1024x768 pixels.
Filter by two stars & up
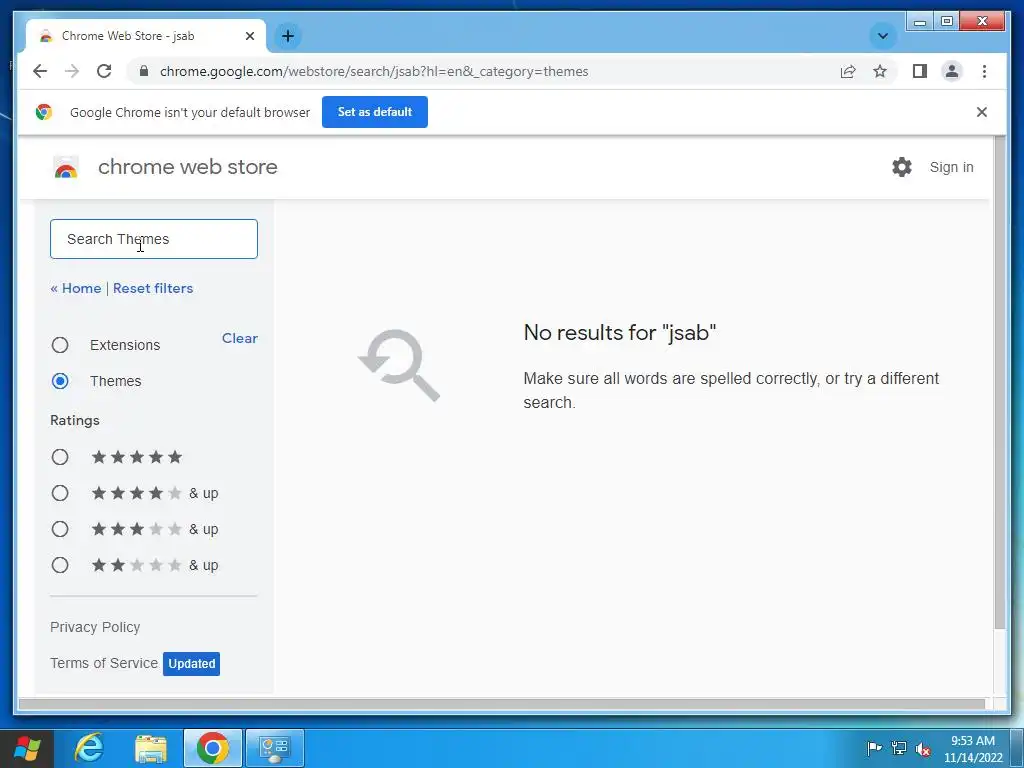point(60,565)
